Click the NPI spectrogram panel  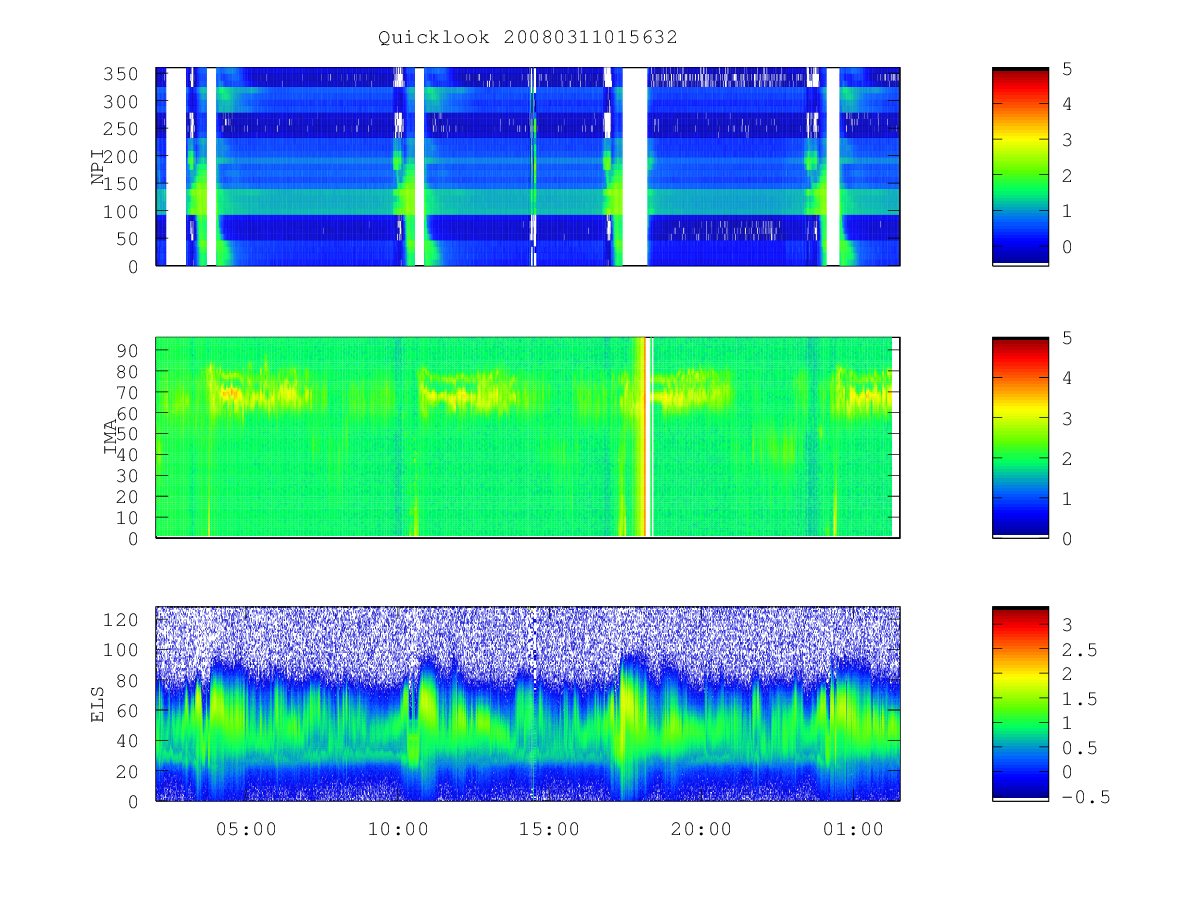[x=528, y=167]
